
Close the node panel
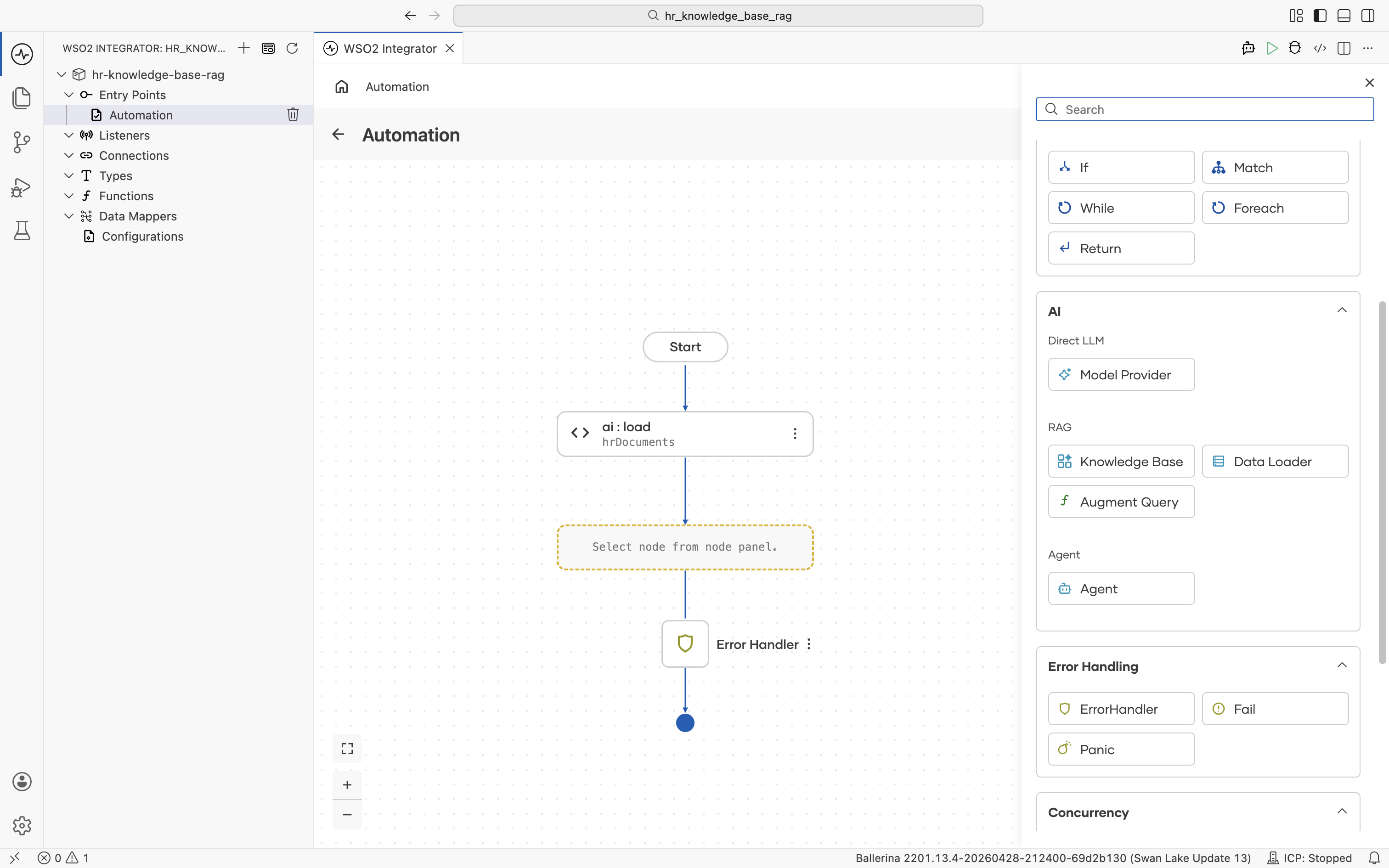click(1370, 83)
